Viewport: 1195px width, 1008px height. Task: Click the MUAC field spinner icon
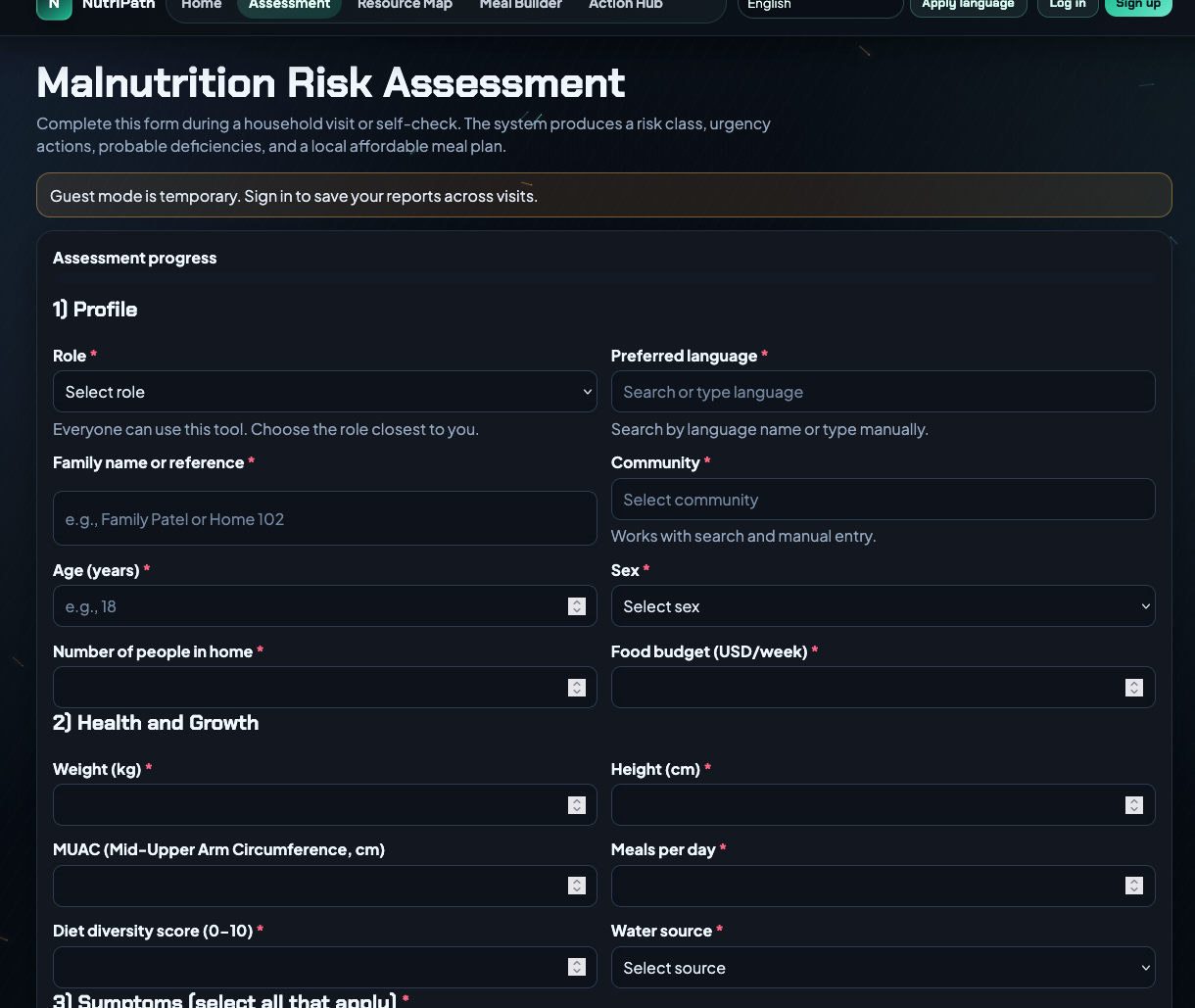[x=577, y=886]
